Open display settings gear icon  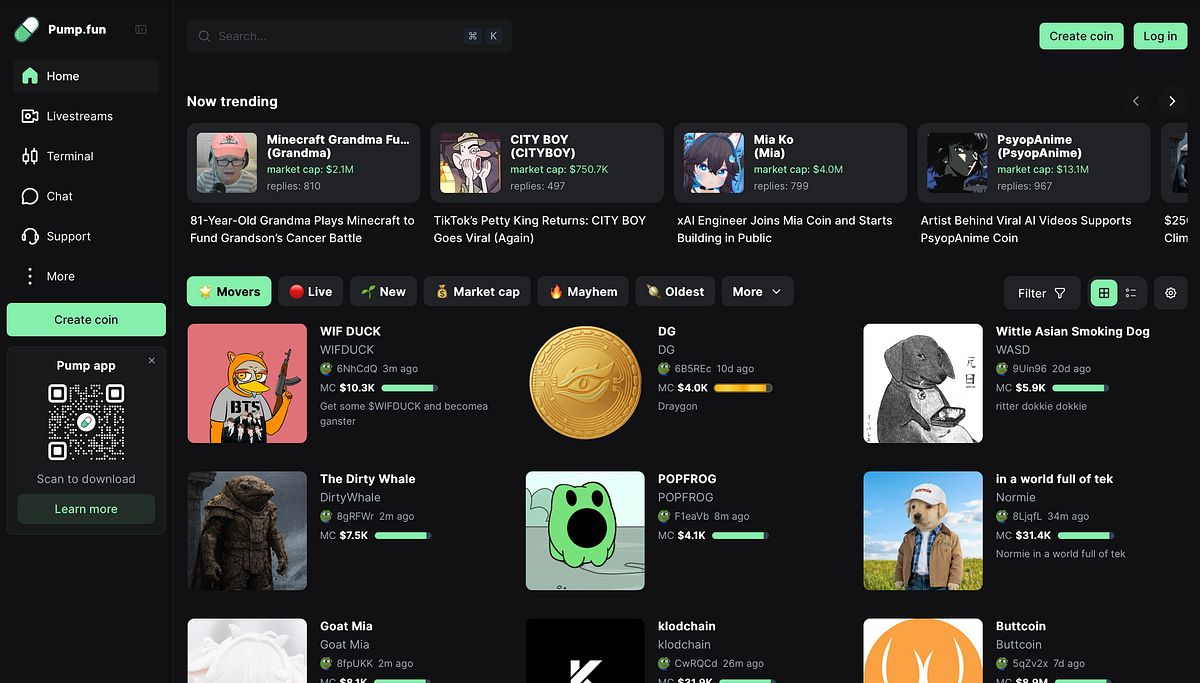coord(1171,293)
